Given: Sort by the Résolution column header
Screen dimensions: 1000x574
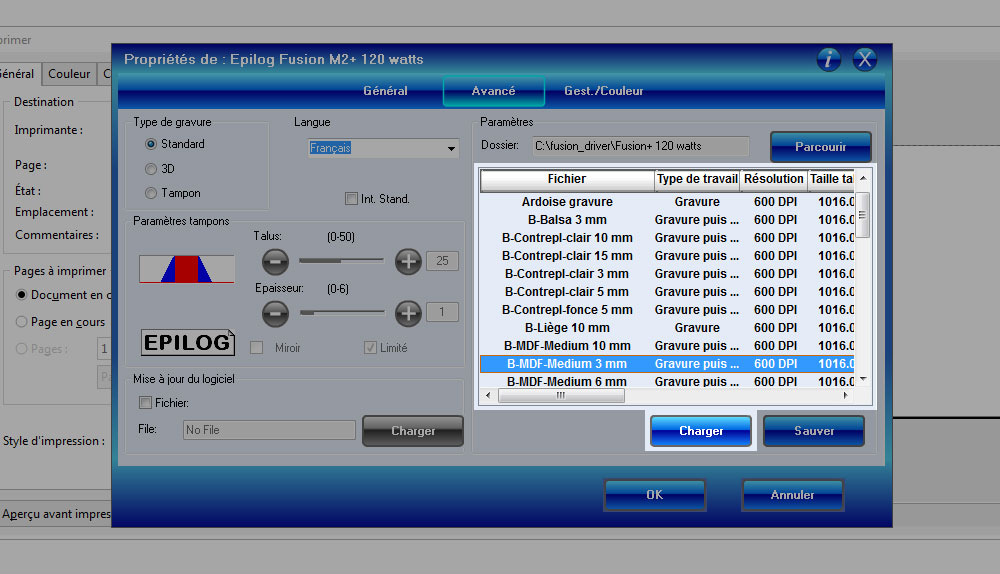Looking at the screenshot, I should pos(774,180).
